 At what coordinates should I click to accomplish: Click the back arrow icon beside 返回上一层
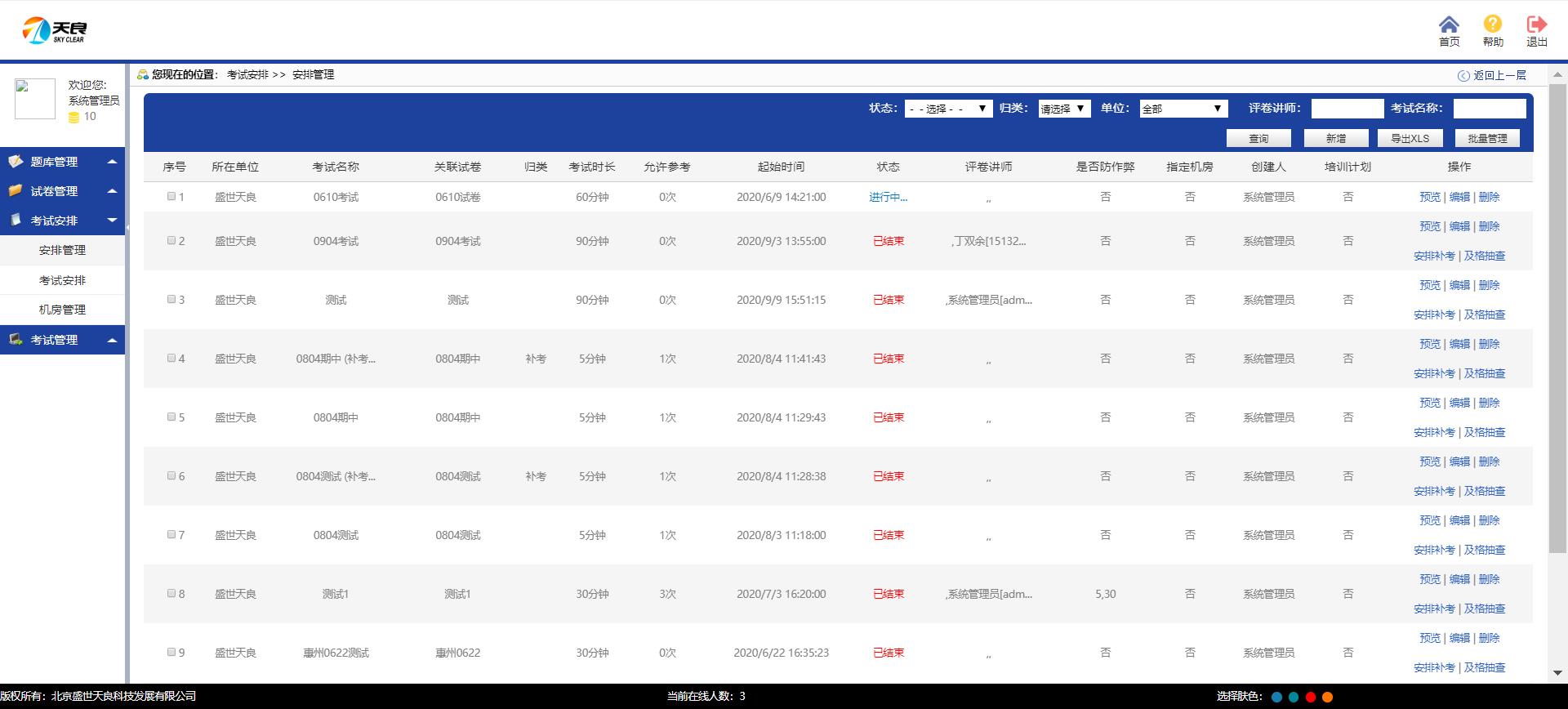click(1463, 76)
